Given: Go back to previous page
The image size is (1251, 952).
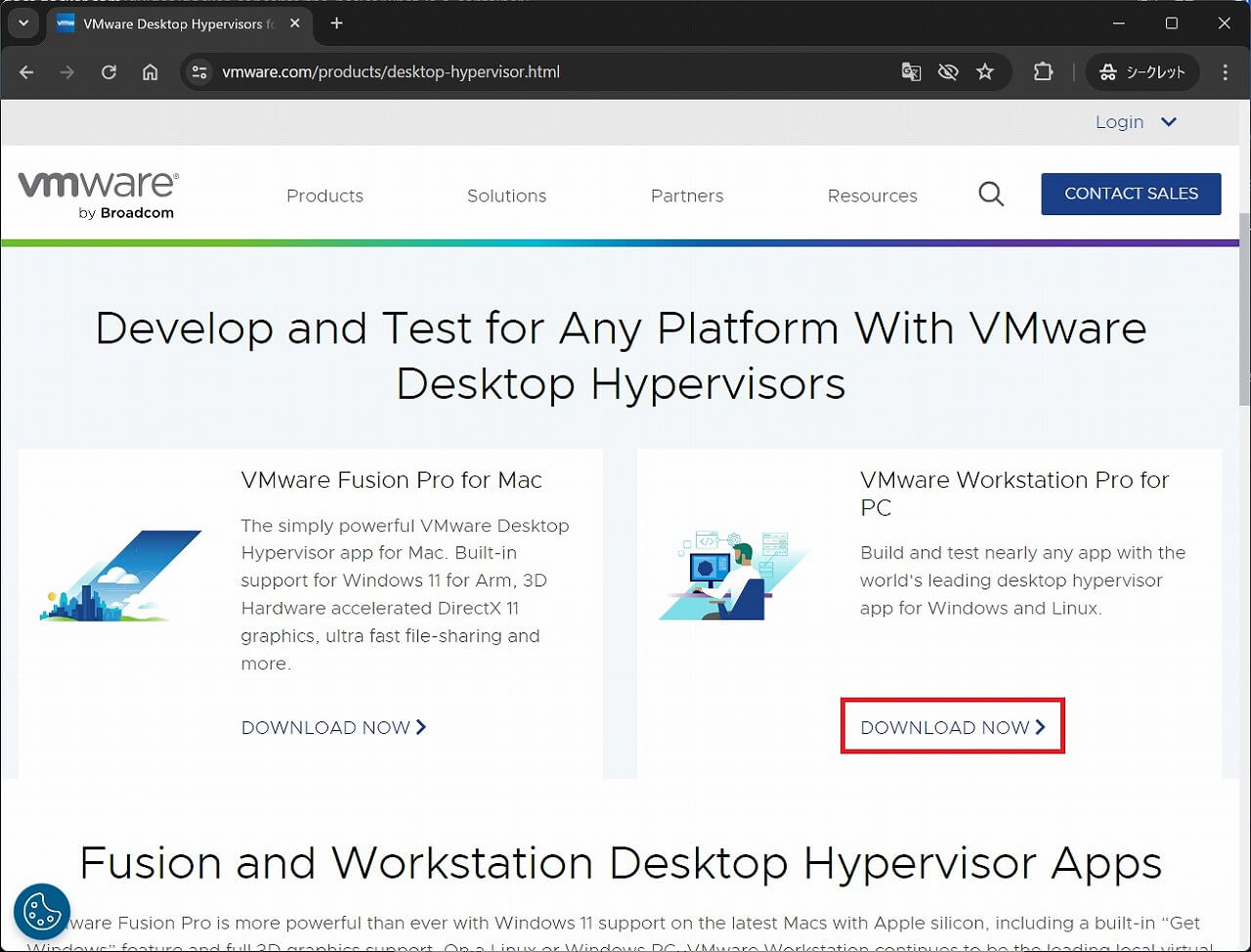Looking at the screenshot, I should click(26, 72).
